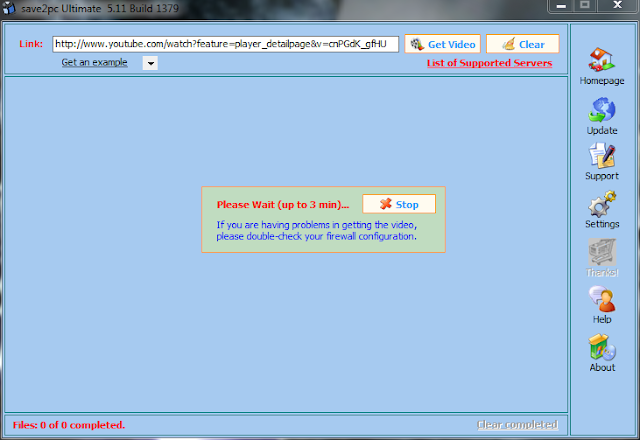Close the save2pc Ultimate window
Screen dimensions: 640x440
tap(618, 6)
